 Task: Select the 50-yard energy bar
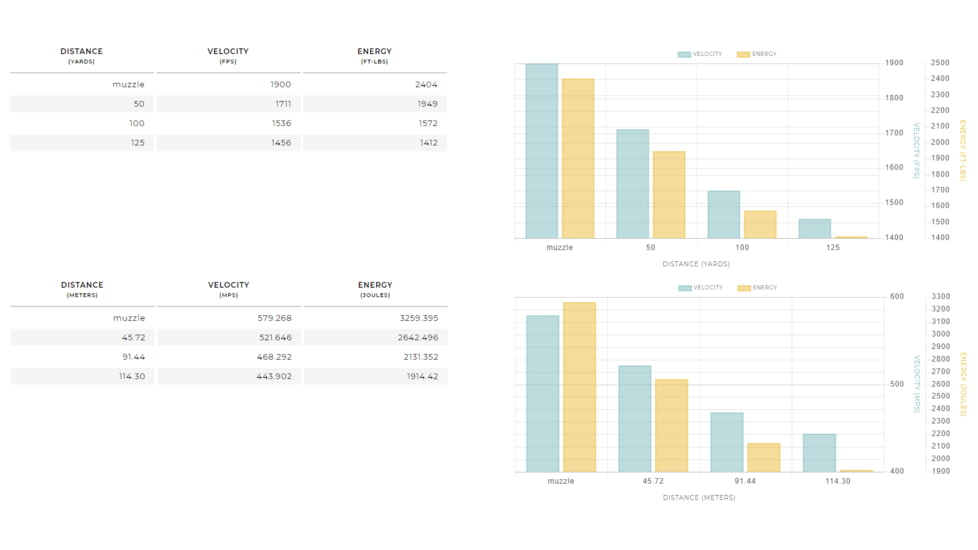pos(668,195)
